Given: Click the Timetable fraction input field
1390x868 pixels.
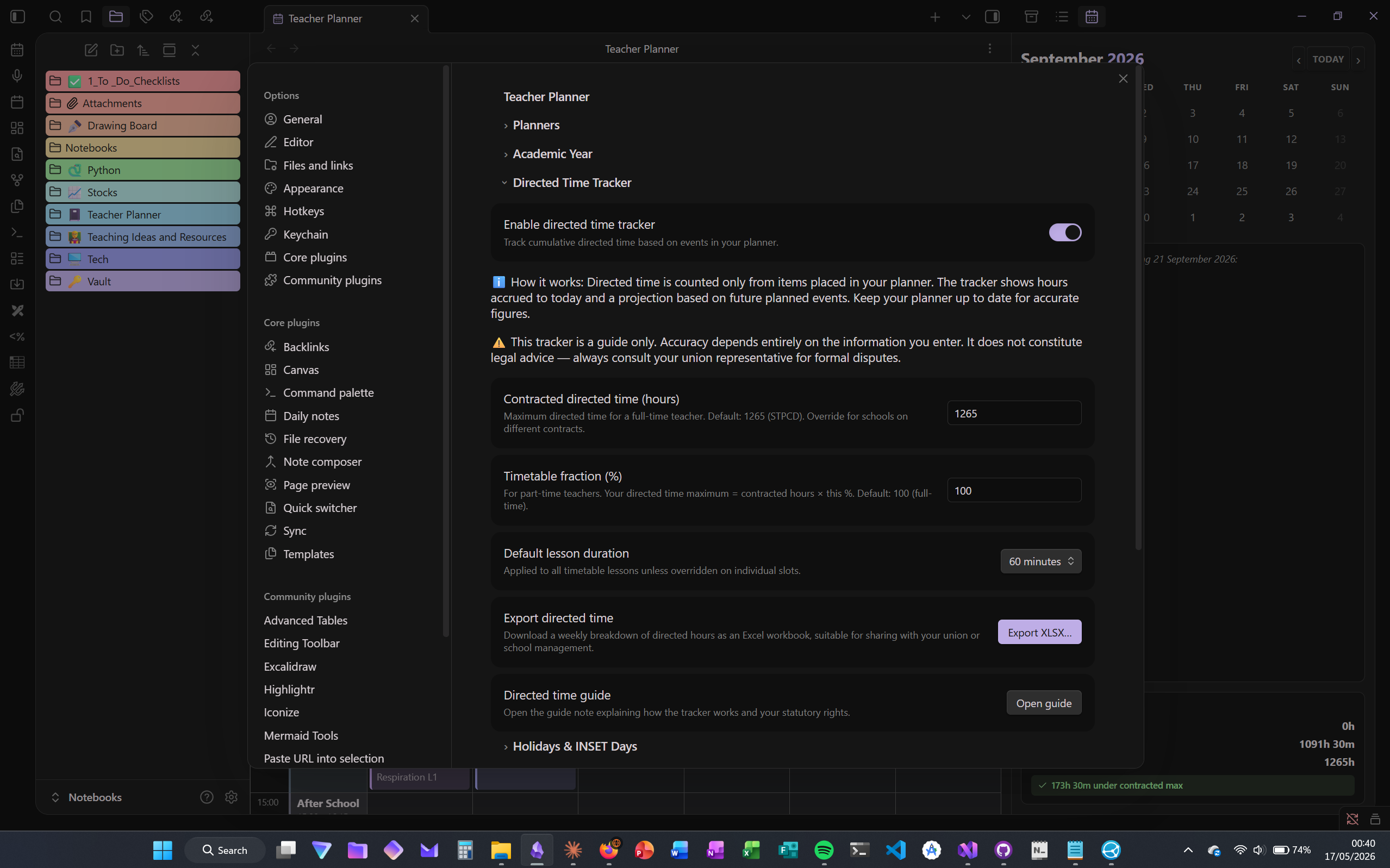Looking at the screenshot, I should [1014, 490].
